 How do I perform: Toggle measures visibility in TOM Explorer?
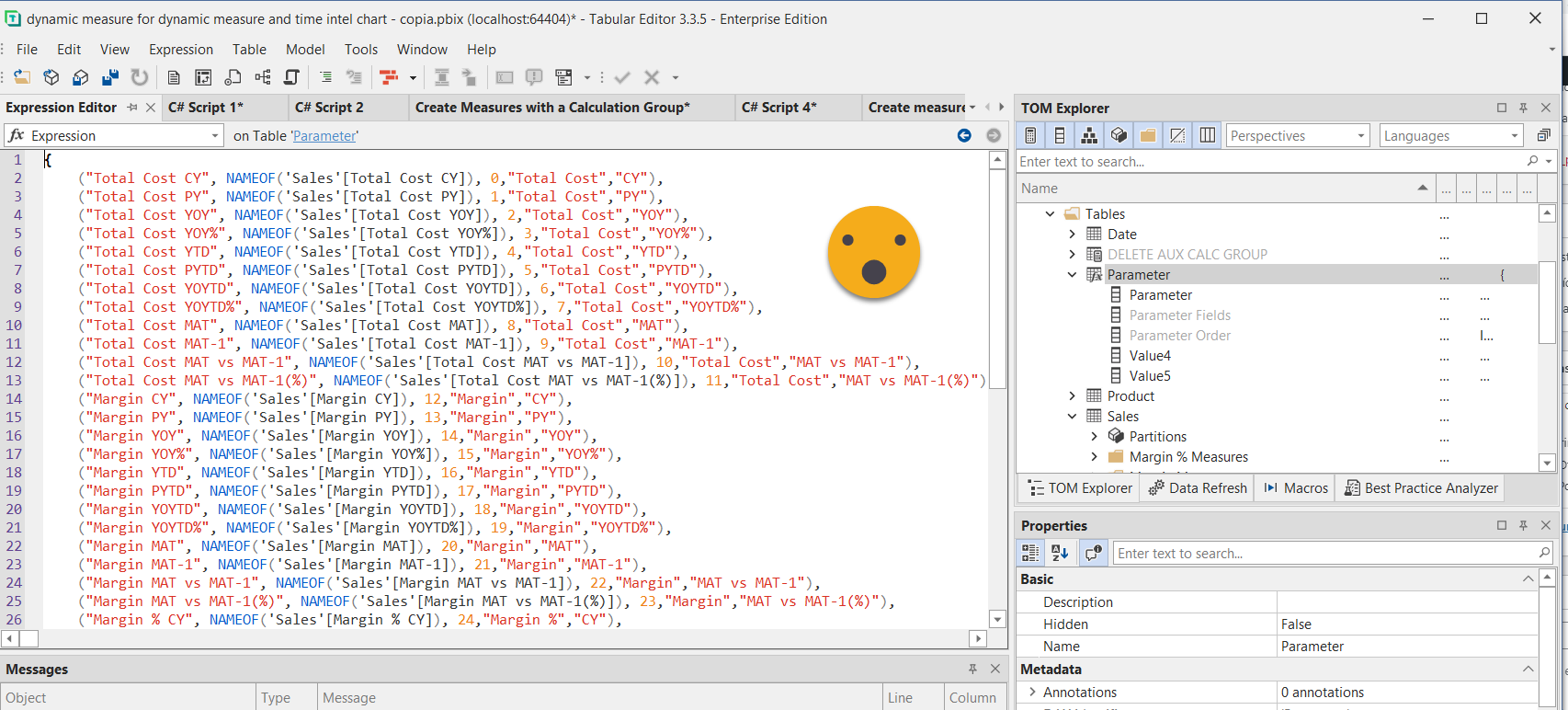click(1030, 135)
